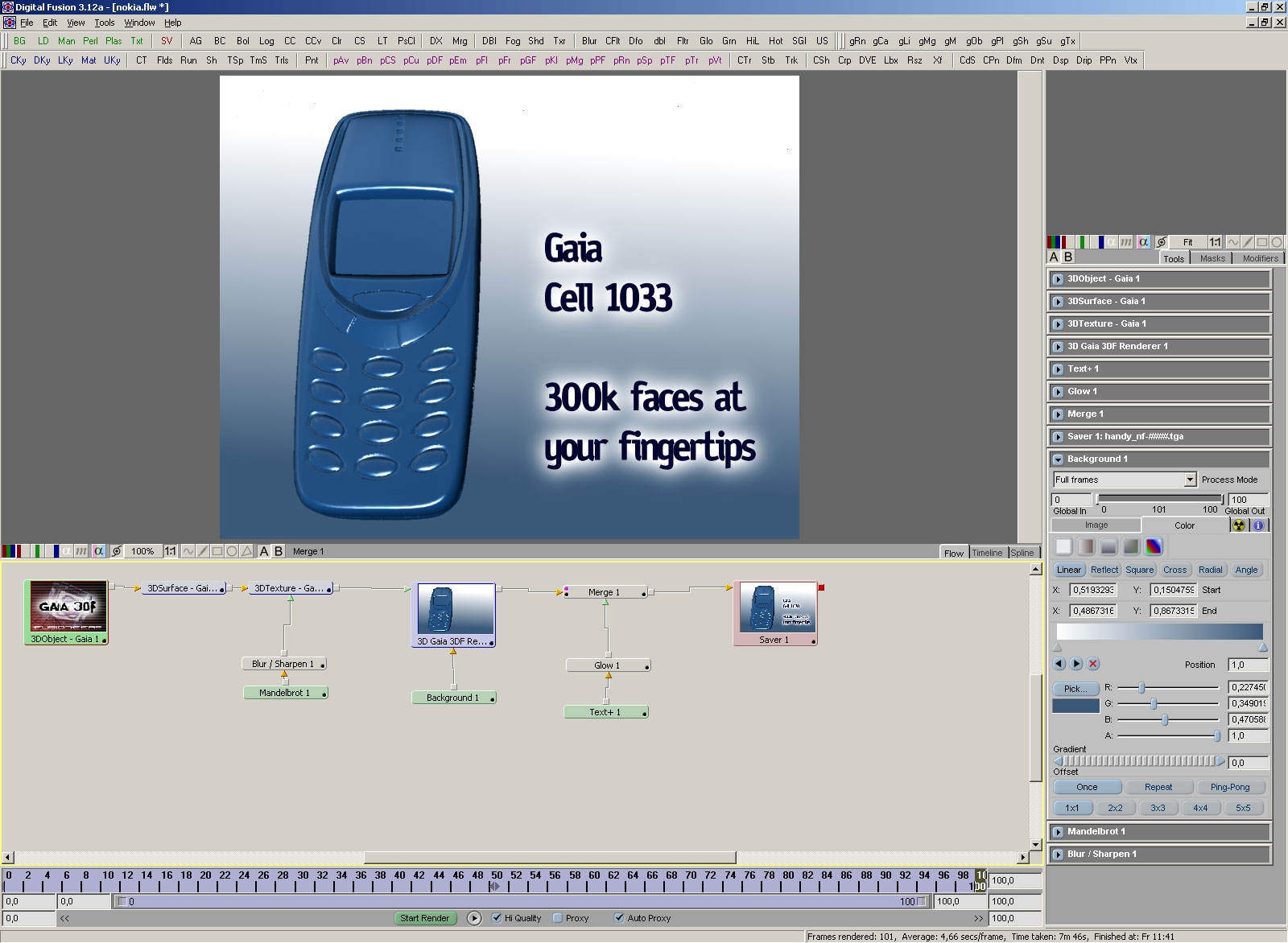
Task: Open the Tools menu
Action: pyautogui.click(x=105, y=23)
